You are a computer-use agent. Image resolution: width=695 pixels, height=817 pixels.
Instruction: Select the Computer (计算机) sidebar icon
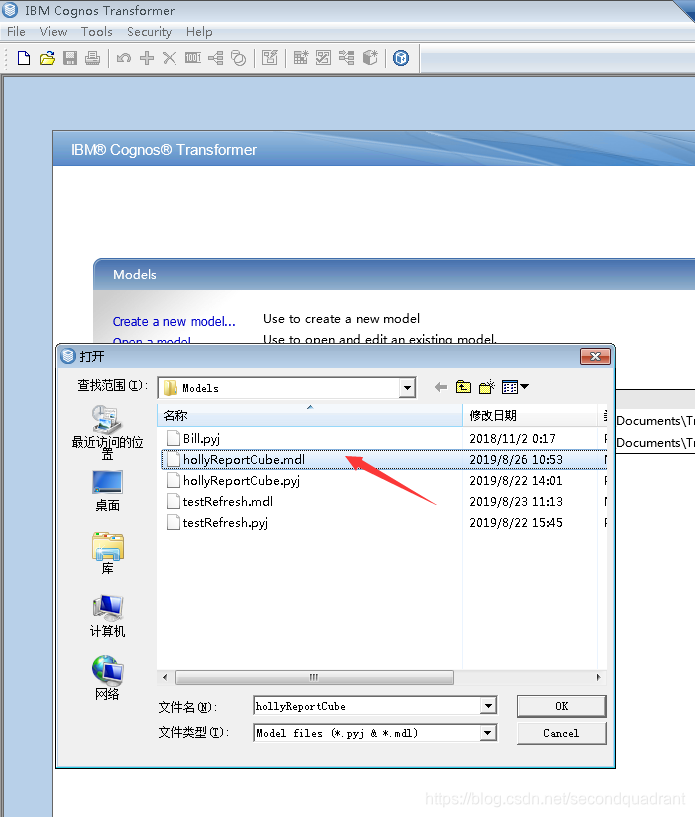[x=107, y=616]
